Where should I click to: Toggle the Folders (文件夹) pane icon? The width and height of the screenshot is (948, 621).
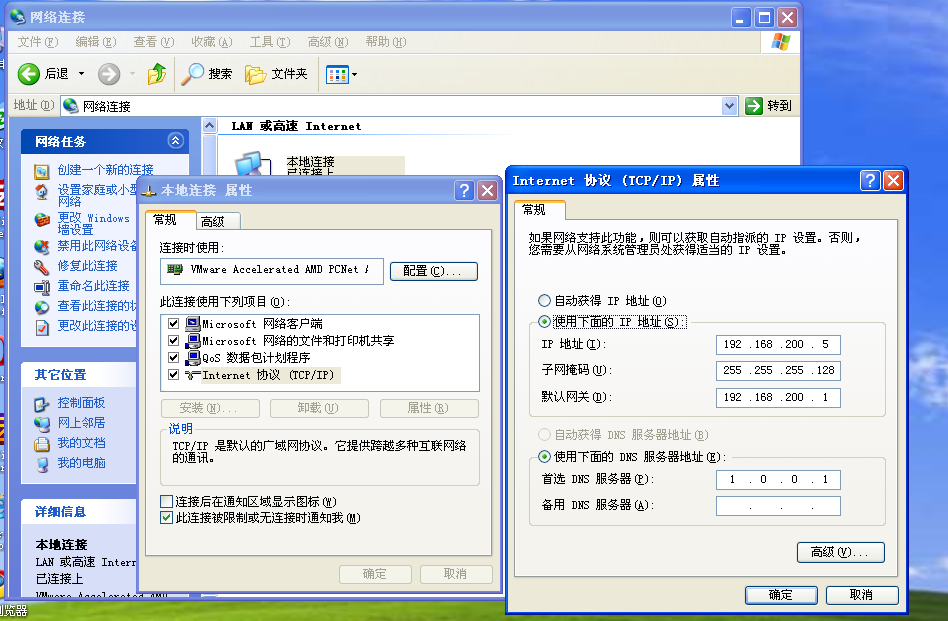(256, 74)
